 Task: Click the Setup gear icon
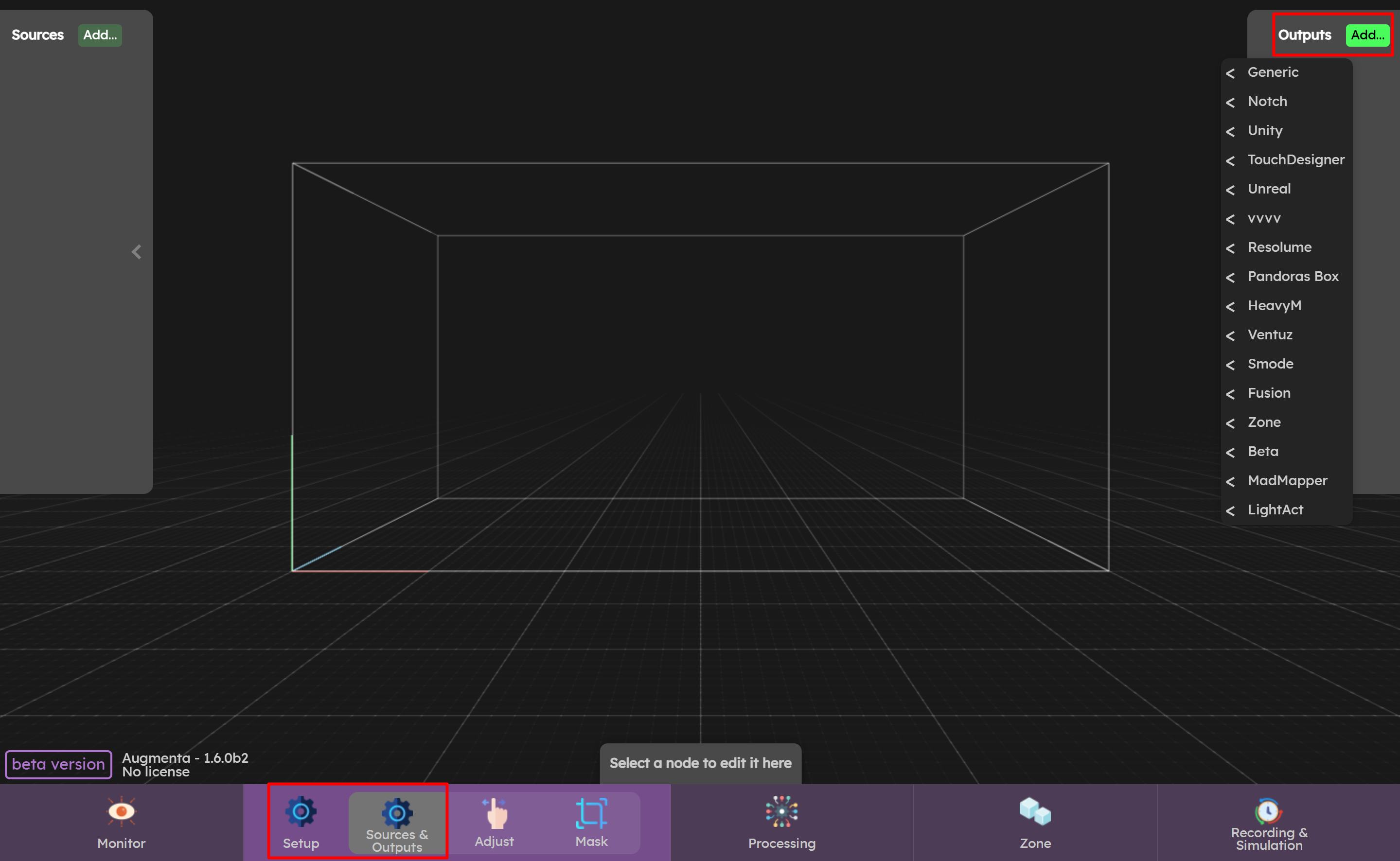click(301, 811)
